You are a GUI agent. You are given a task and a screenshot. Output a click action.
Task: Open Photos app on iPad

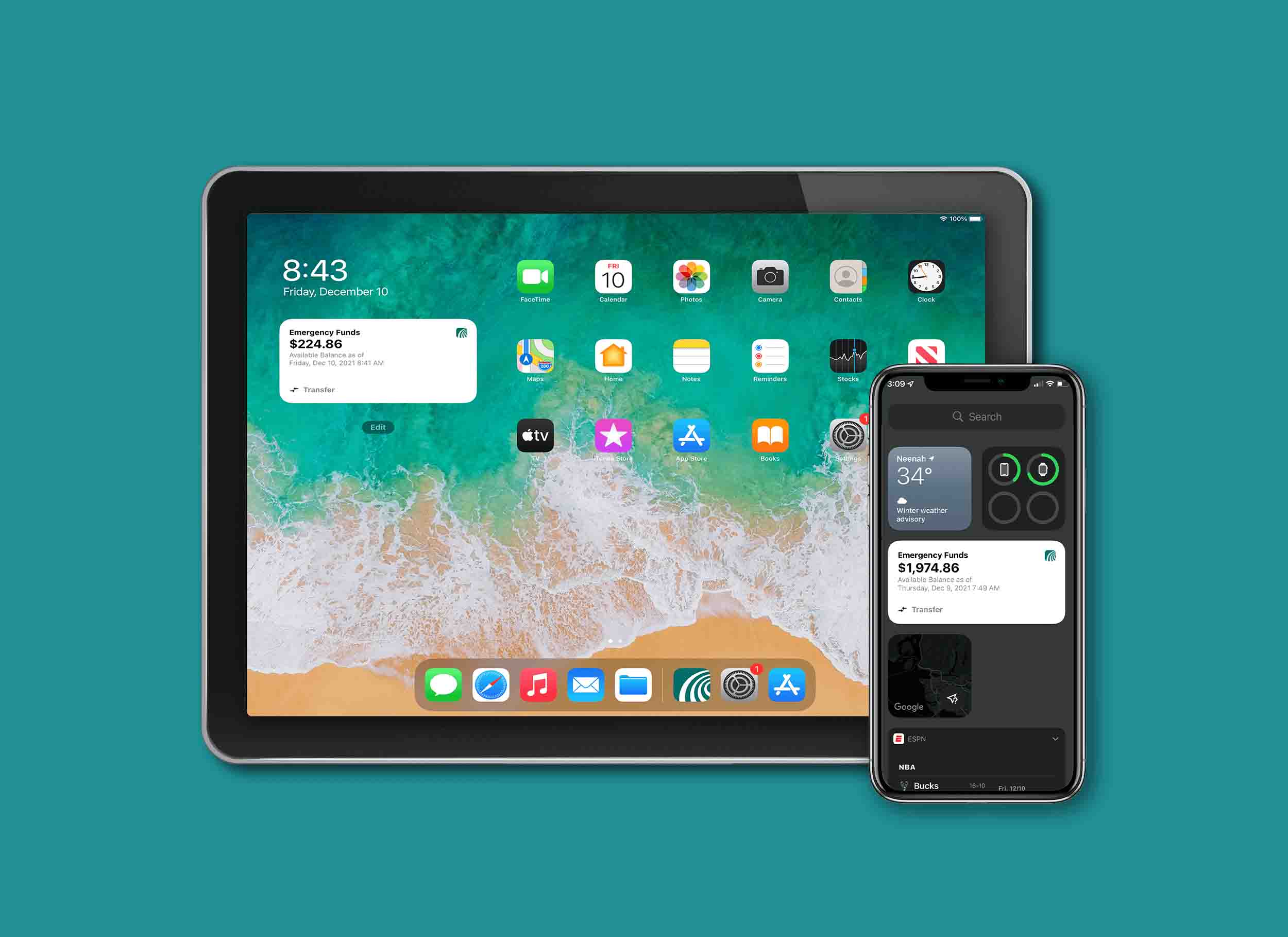pyautogui.click(x=690, y=280)
